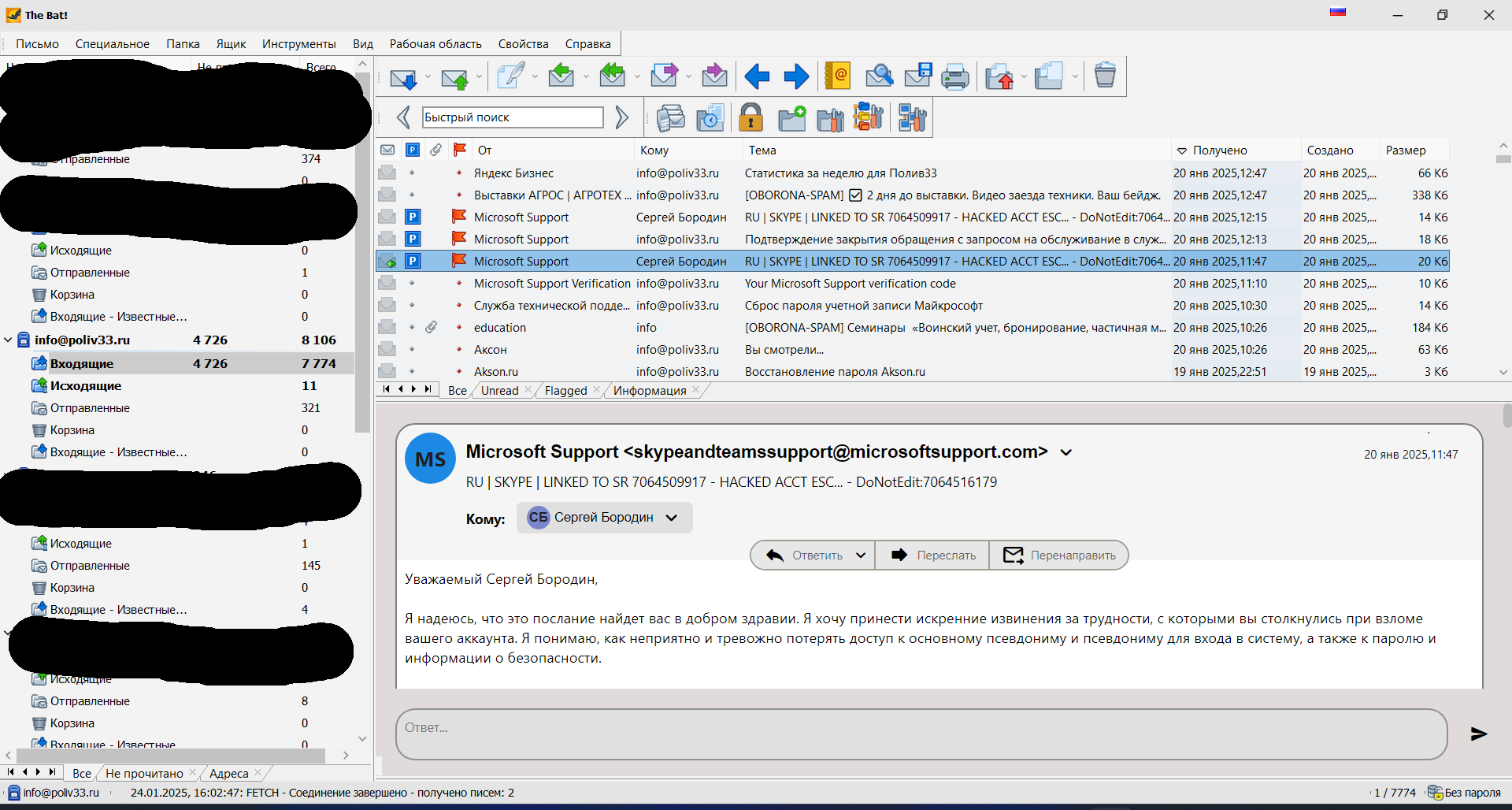Viewport: 1512px width, 810px height.
Task: Open the Письмо menu
Action: [37, 44]
